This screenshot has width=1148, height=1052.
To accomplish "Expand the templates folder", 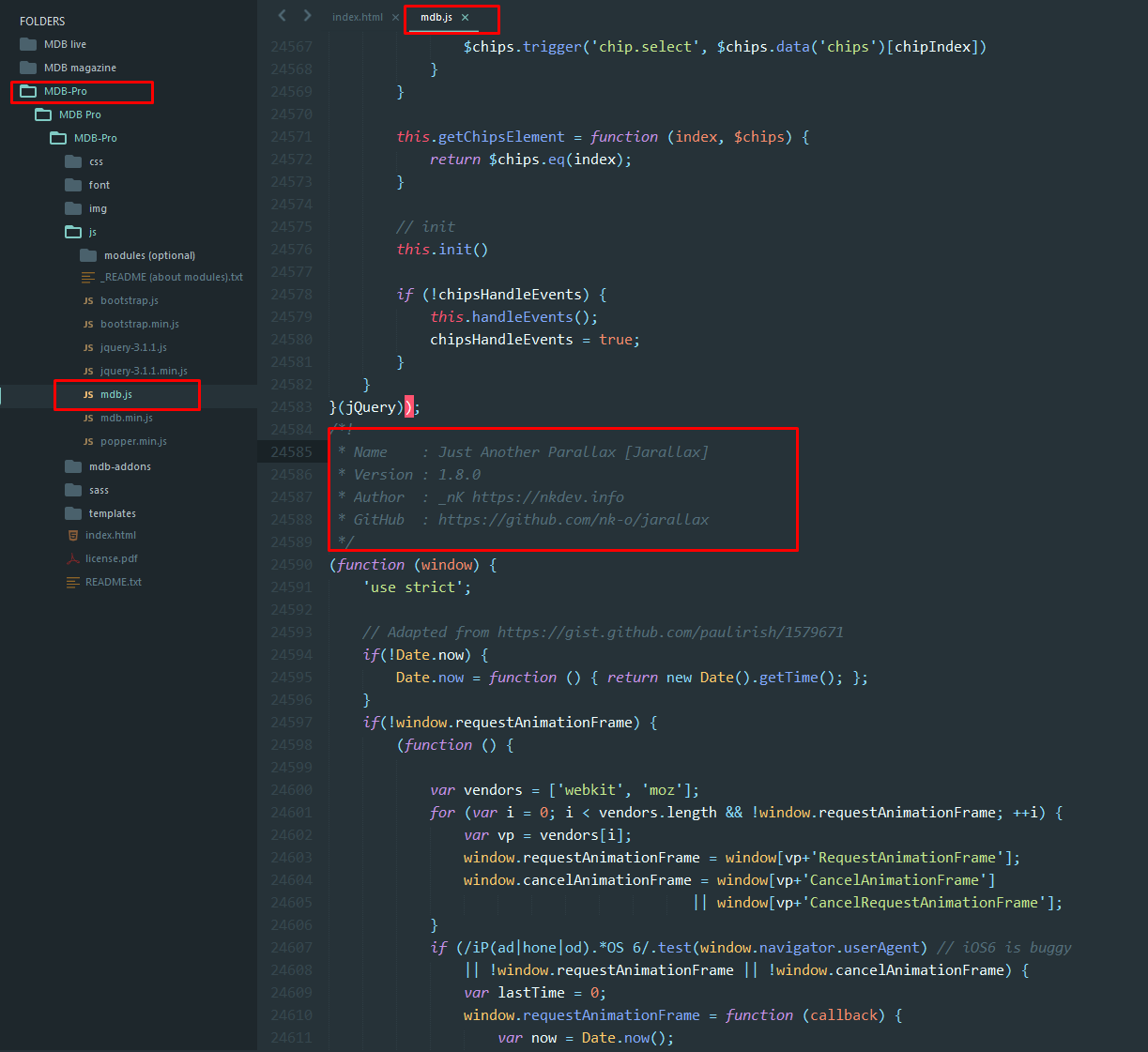I will coord(113,513).
